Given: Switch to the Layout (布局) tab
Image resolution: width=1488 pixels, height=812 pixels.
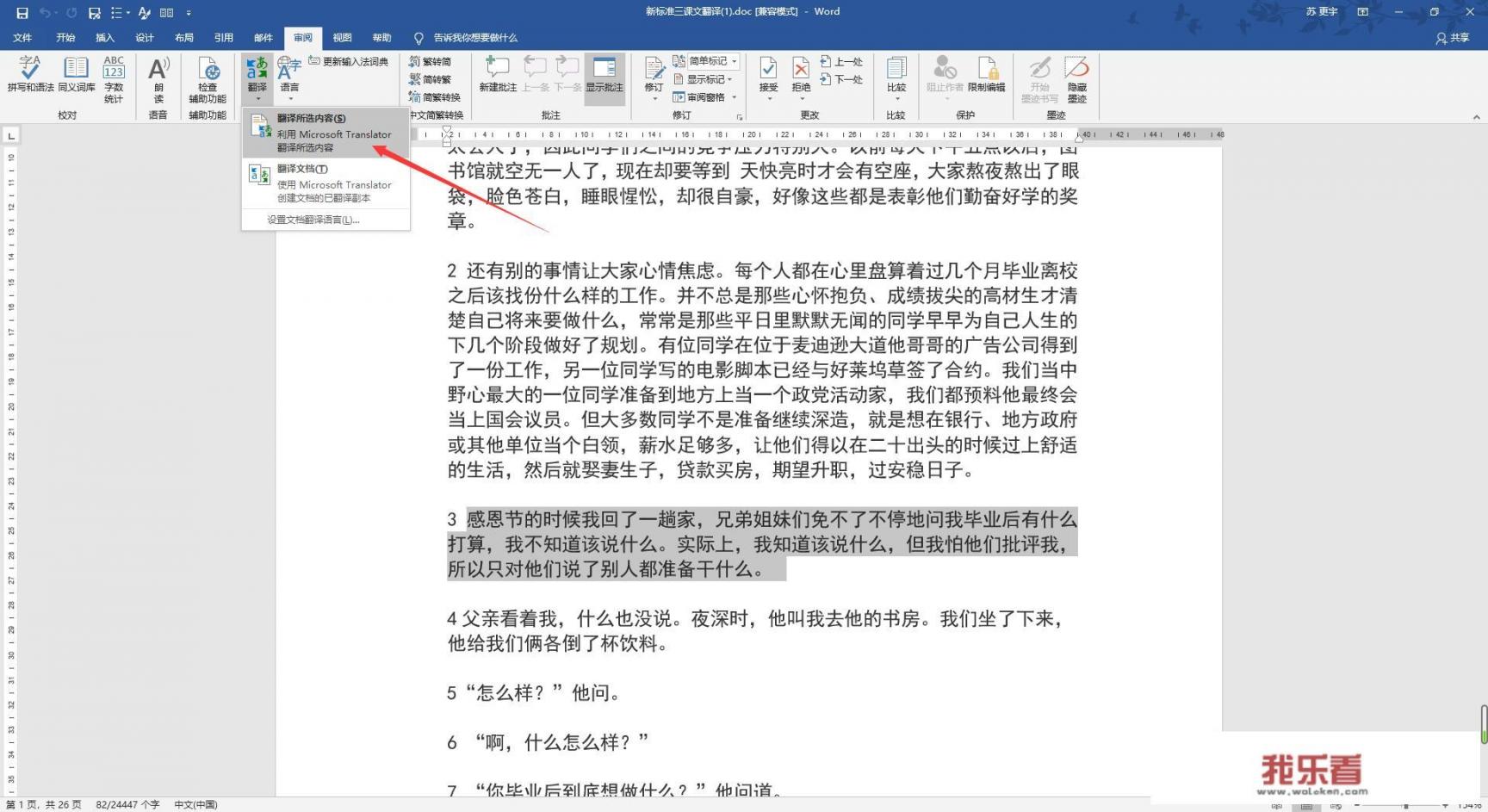Looking at the screenshot, I should (184, 38).
